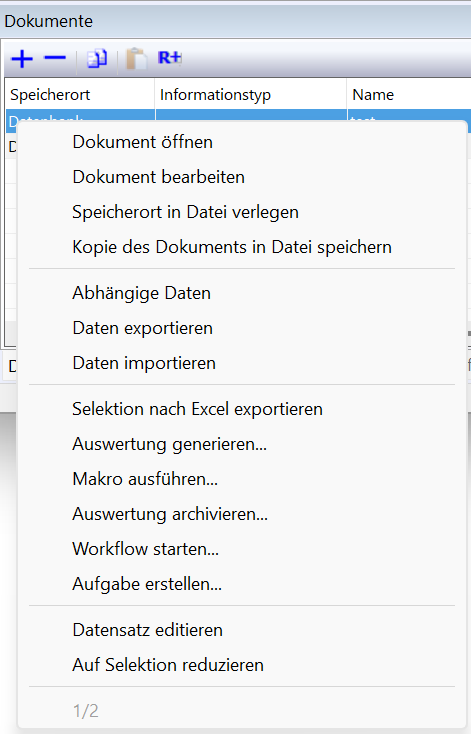Click the blue minus remove icon
This screenshot has width=471, height=734.
[x=55, y=58]
